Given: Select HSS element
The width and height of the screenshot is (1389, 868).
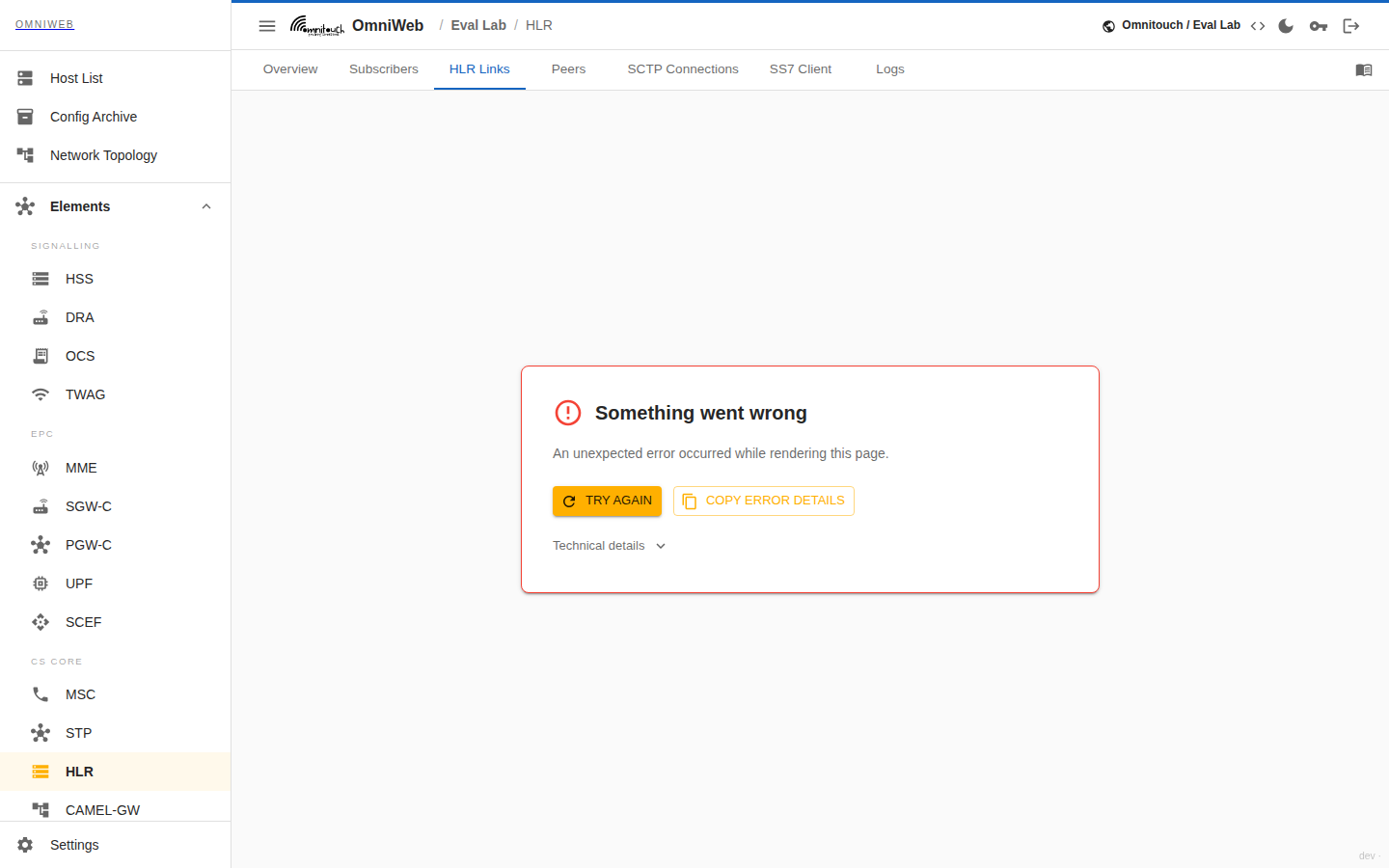Looking at the screenshot, I should tap(116, 279).
